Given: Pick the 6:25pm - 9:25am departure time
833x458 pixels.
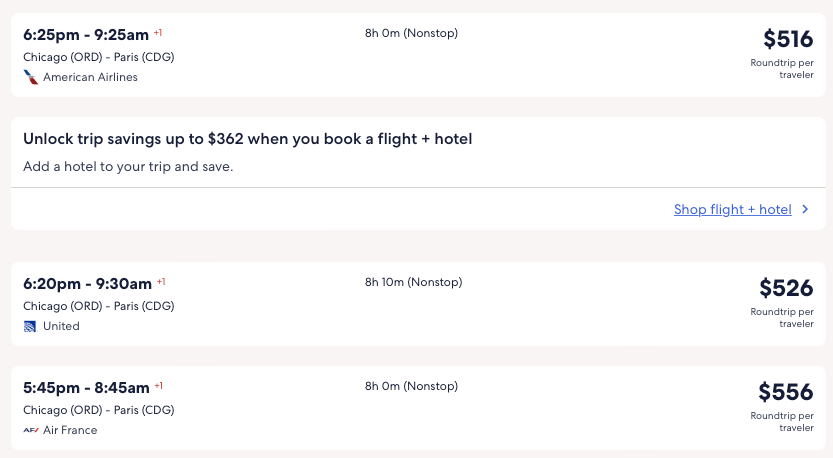Looking at the screenshot, I should 86,34.
